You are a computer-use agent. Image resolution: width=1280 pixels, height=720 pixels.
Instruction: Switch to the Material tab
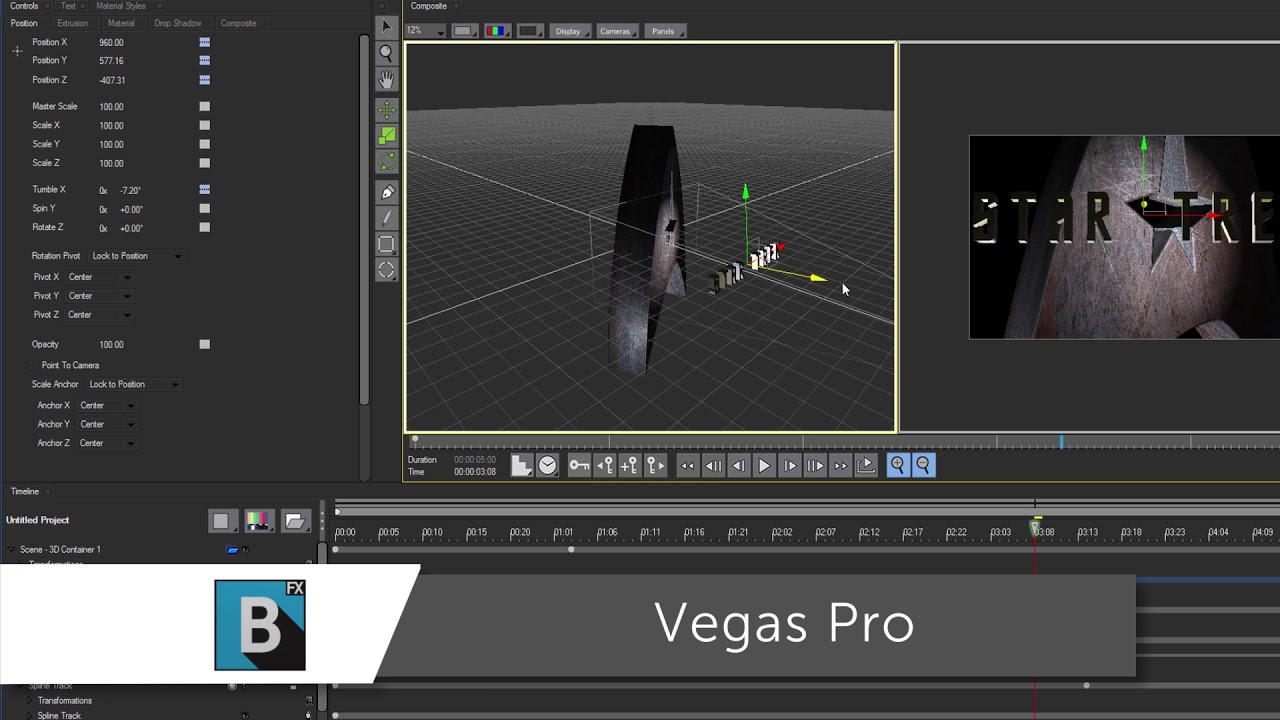click(121, 23)
